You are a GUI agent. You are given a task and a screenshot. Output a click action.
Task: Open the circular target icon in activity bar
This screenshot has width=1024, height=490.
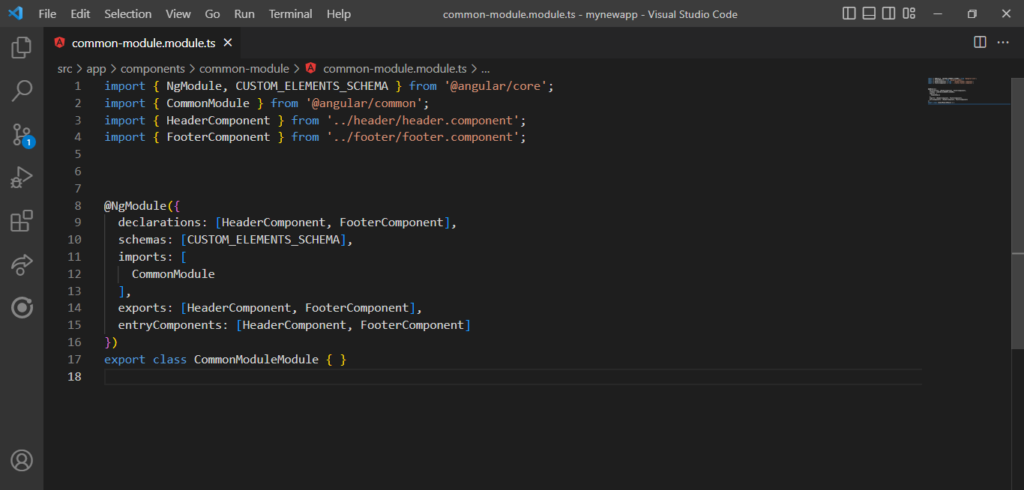[22, 308]
